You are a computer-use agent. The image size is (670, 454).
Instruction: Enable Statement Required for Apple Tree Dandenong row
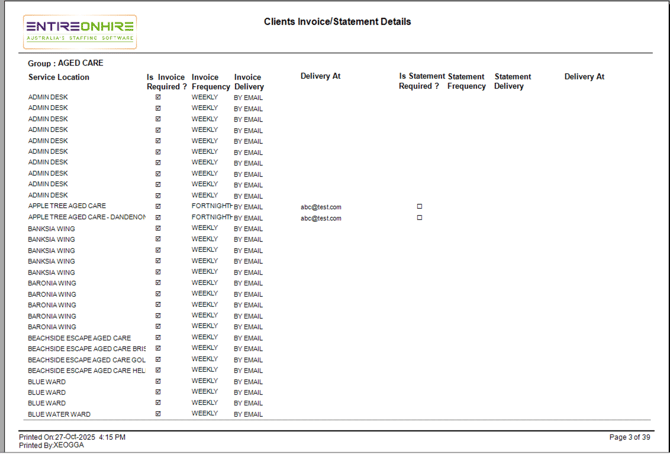419,217
